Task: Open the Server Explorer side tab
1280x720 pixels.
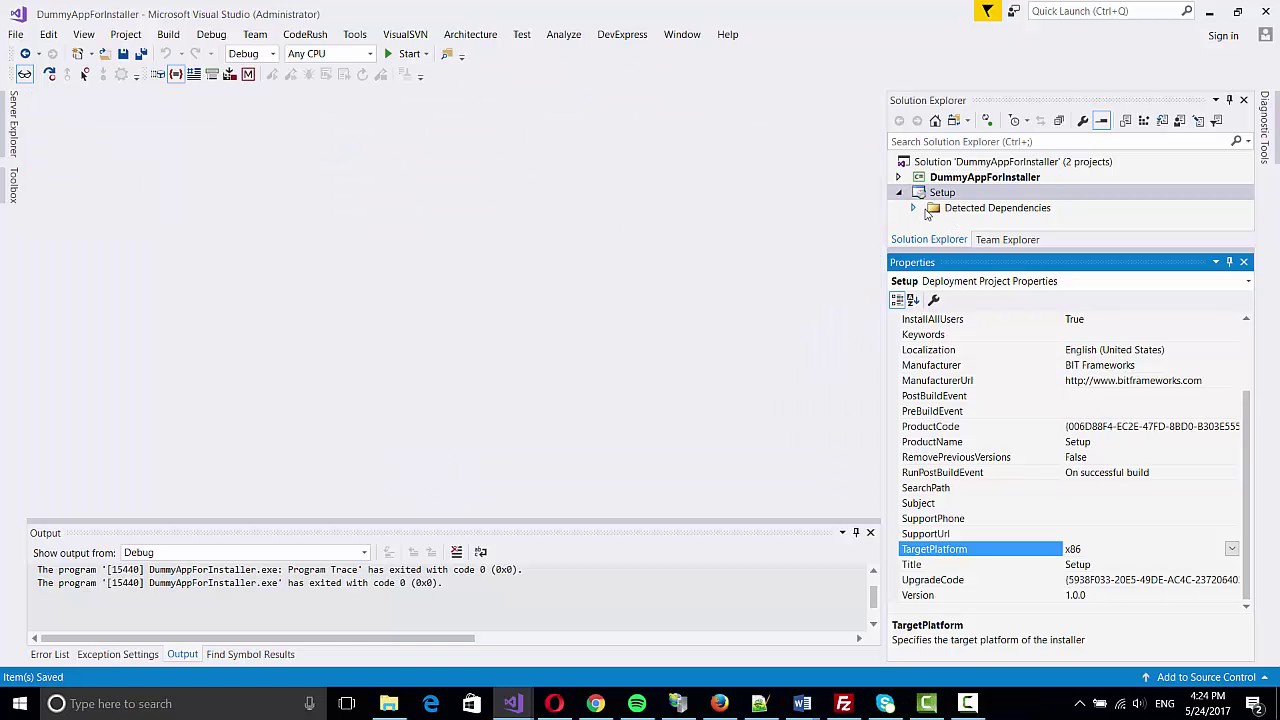Action: 13,124
